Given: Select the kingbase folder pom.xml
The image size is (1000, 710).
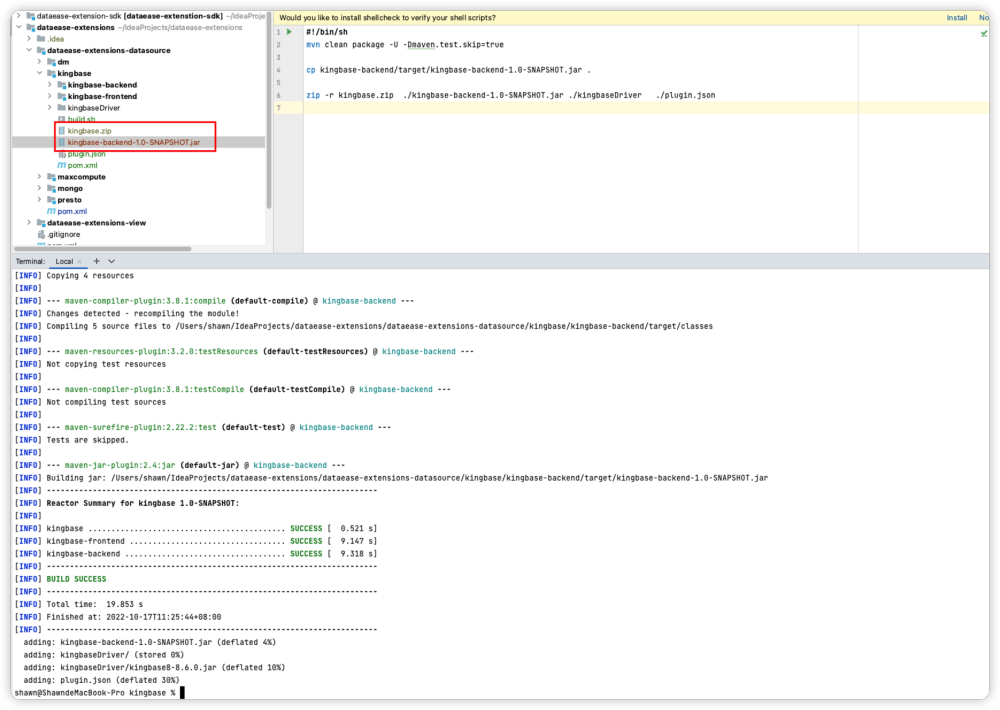Looking at the screenshot, I should 82,165.
